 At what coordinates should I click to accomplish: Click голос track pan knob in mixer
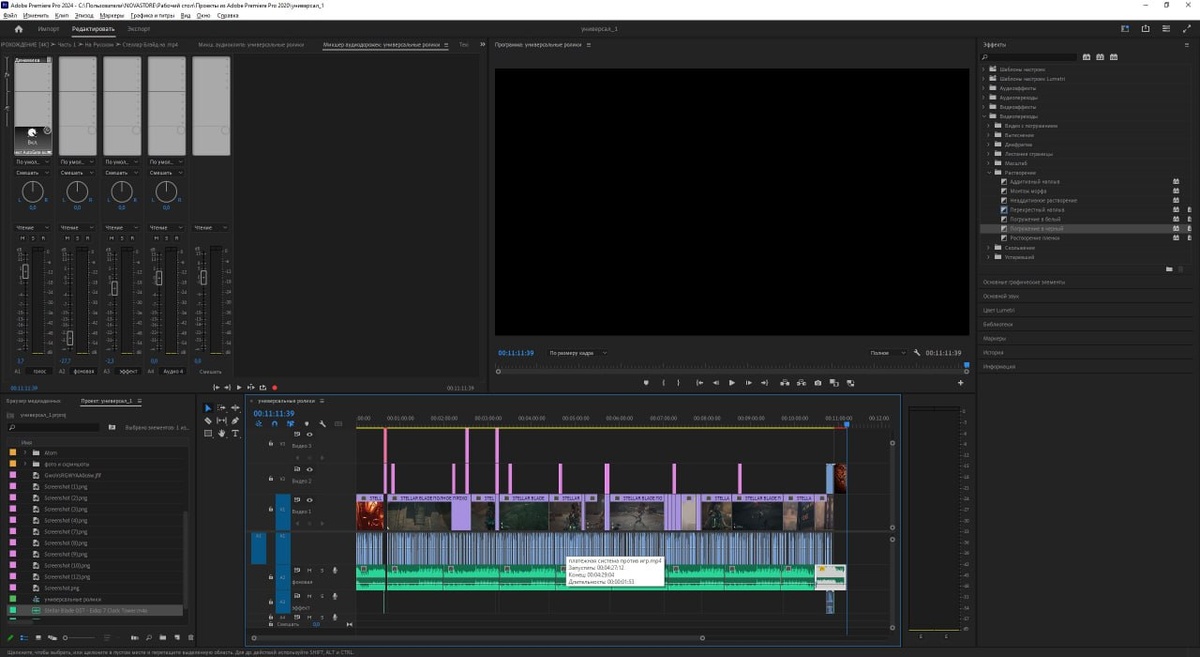(32, 192)
